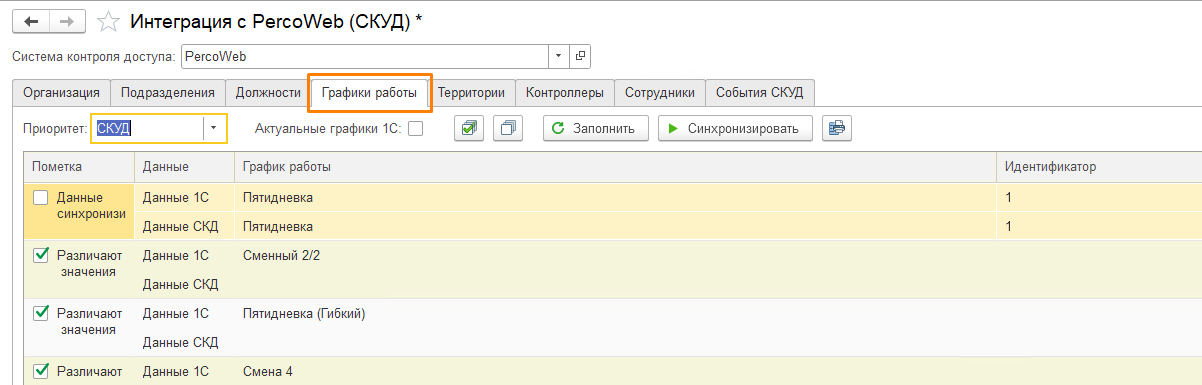1202x385 pixels.
Task: Check the Пятидневка row mark checkbox
Action: point(41,198)
